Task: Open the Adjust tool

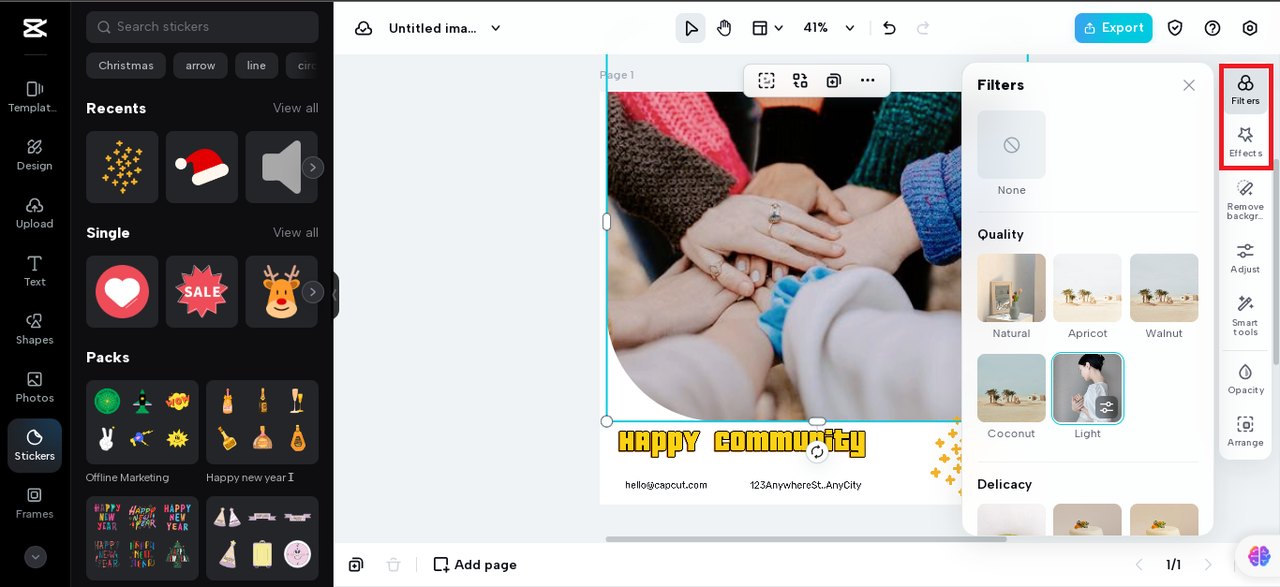Action: (x=1245, y=257)
